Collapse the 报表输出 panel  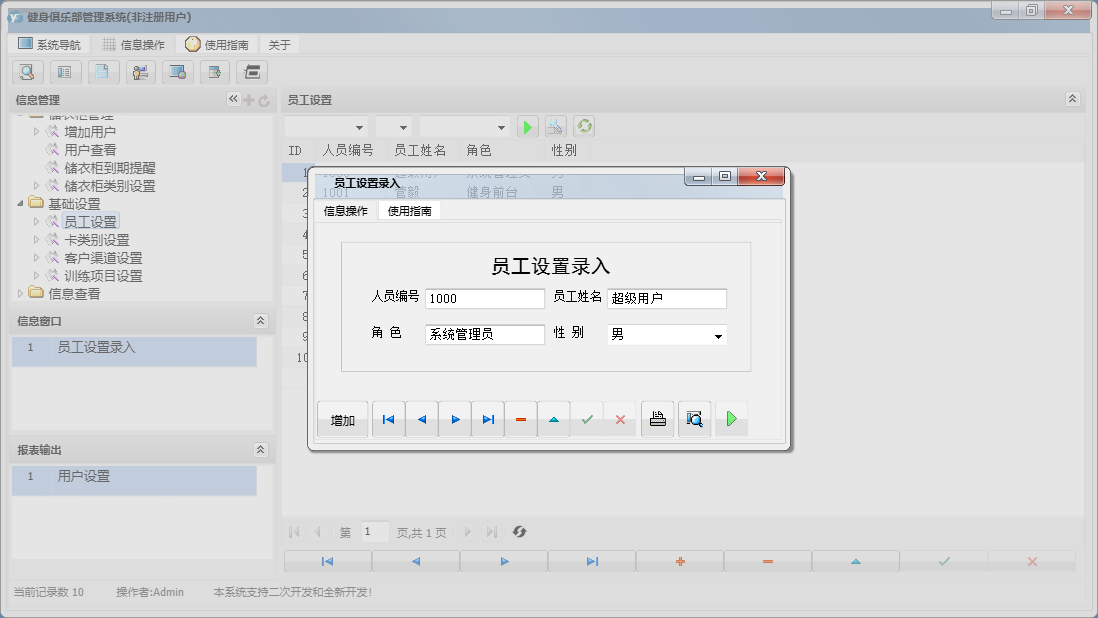click(x=260, y=450)
